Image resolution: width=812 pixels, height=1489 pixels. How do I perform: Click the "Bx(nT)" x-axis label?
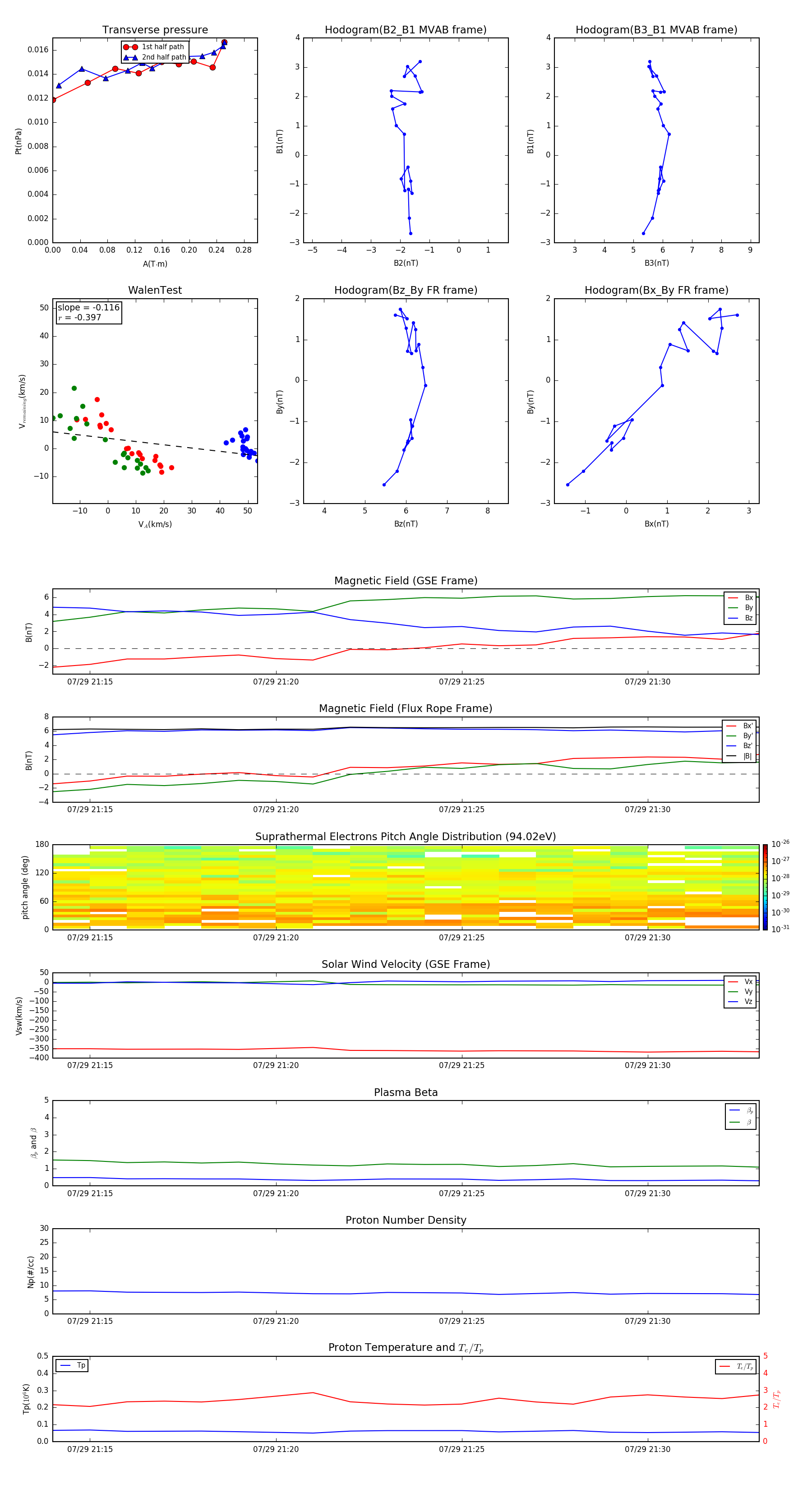pyautogui.click(x=656, y=524)
